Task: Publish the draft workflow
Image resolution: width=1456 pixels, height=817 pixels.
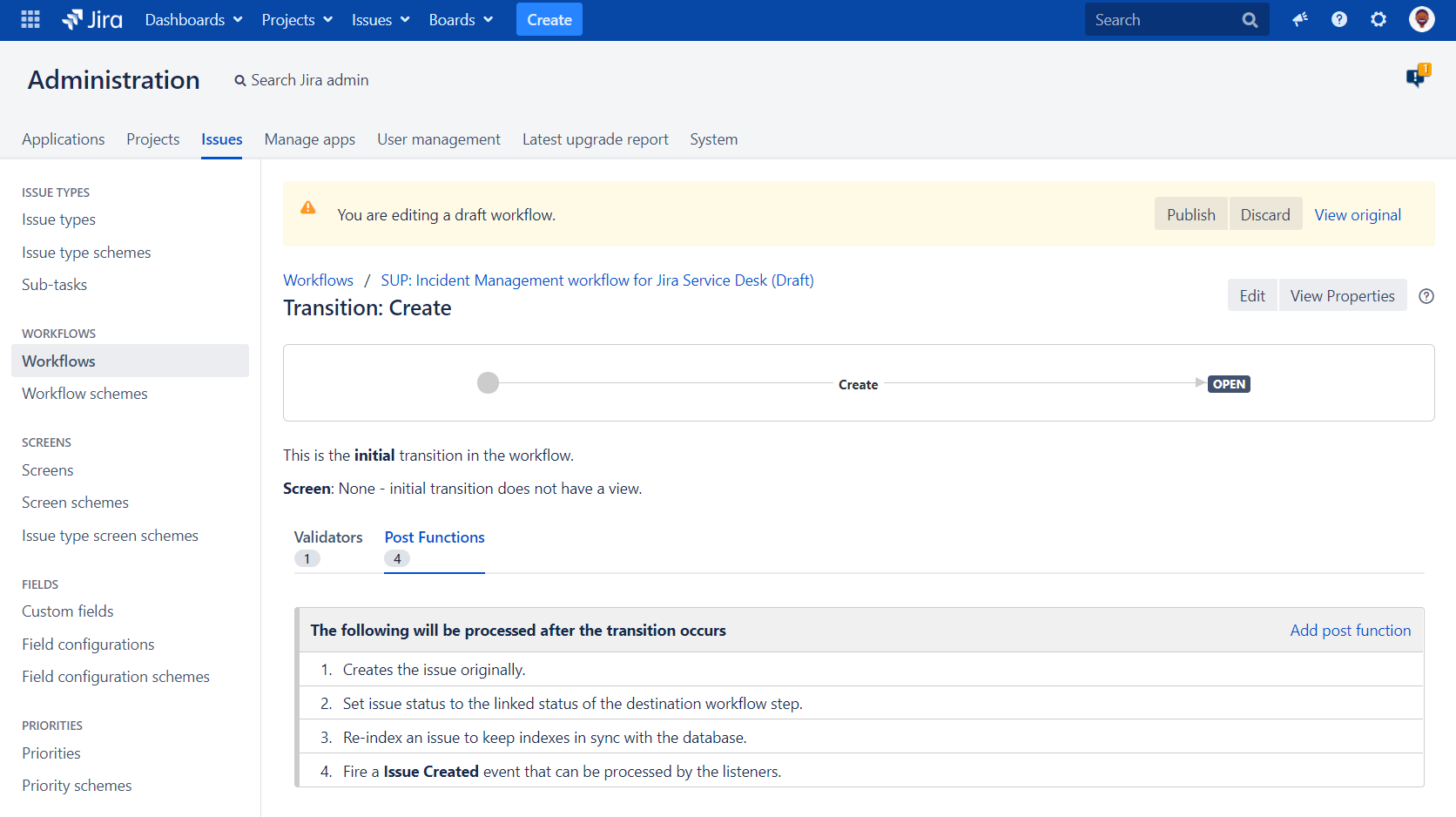Action: point(1190,213)
